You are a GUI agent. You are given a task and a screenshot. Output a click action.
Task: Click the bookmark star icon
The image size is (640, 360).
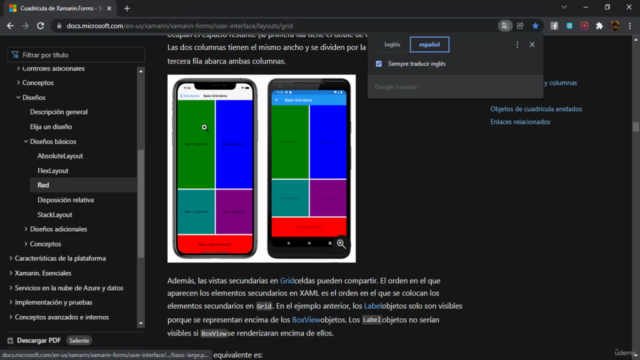[535, 26]
